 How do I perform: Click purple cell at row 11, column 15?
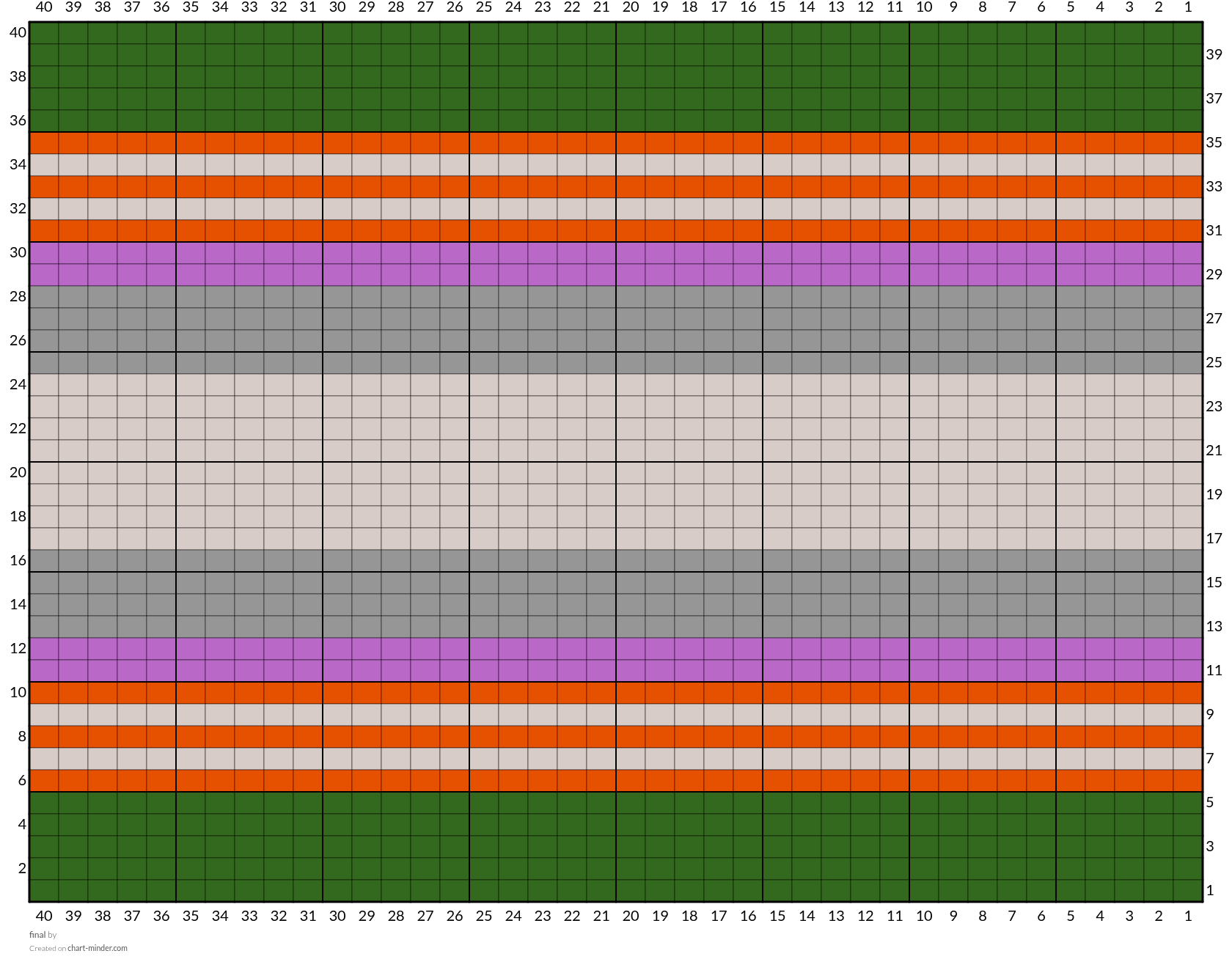777,671
